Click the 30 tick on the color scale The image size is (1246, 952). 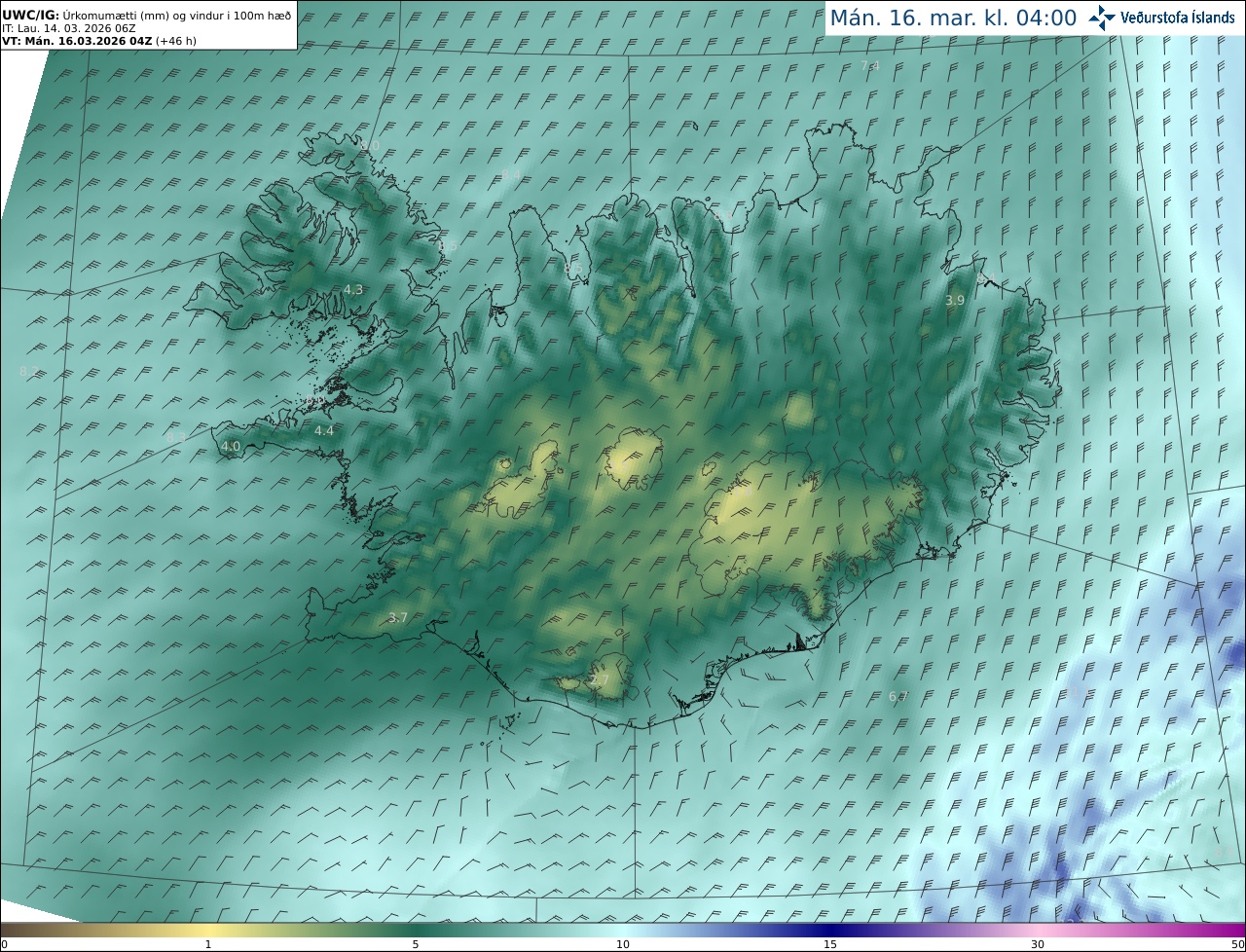pos(1038,944)
